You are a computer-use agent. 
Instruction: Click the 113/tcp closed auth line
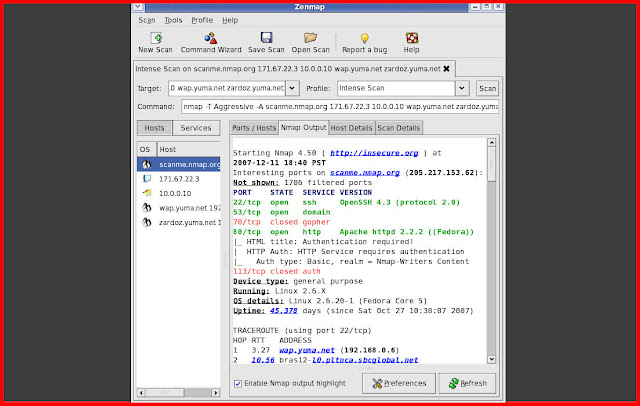(277, 271)
